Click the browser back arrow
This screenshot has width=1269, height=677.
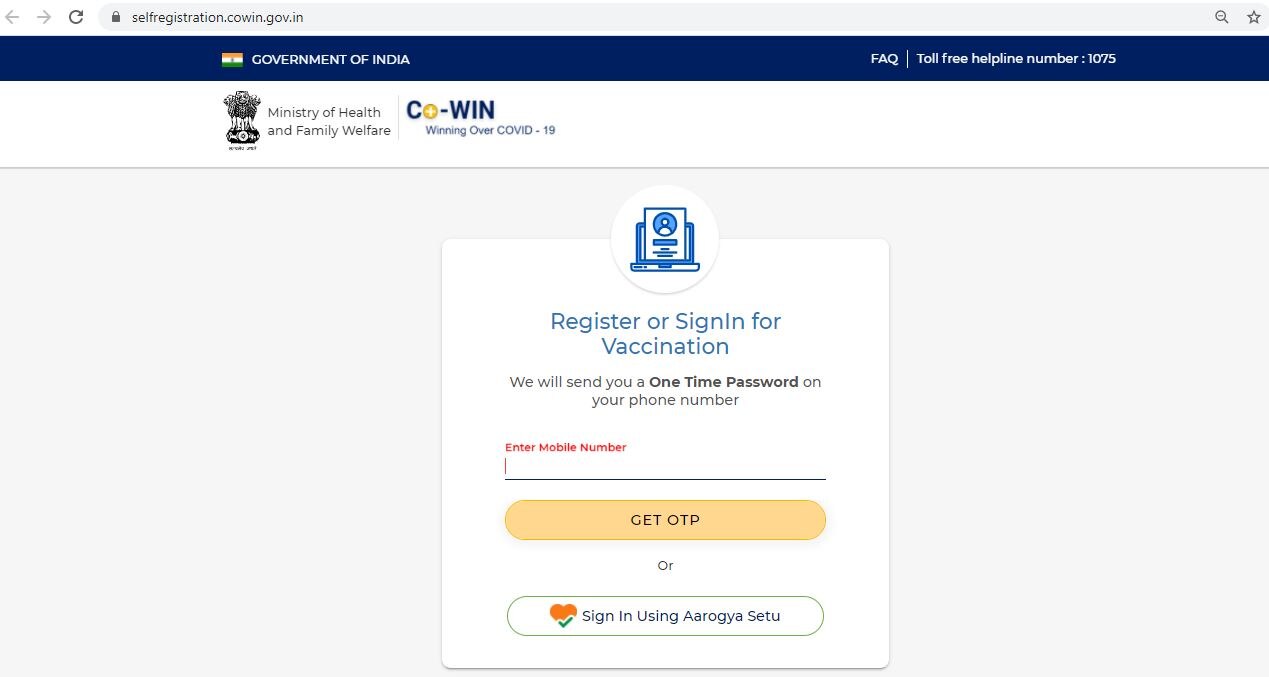click(13, 17)
